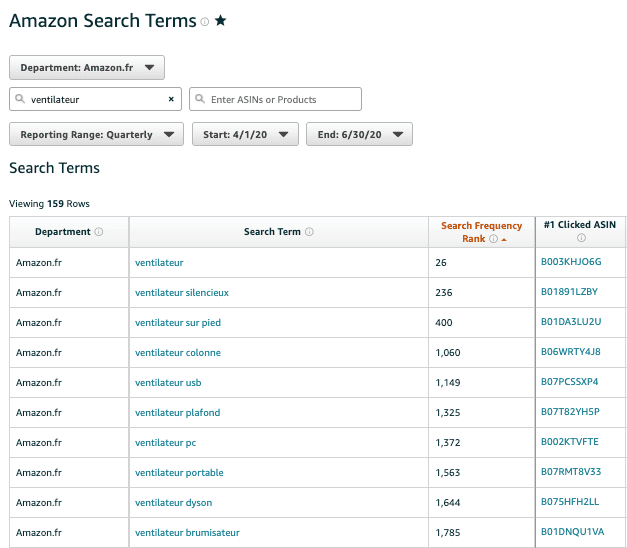Click the info icon next to Amazon Search Terms
The image size is (627, 548).
(205, 22)
